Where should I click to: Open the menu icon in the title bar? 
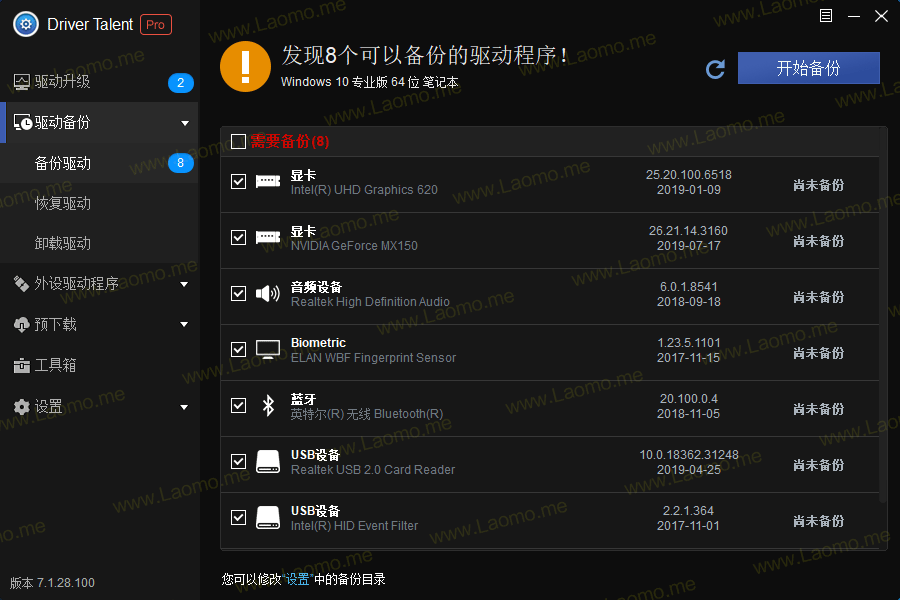coord(826,16)
